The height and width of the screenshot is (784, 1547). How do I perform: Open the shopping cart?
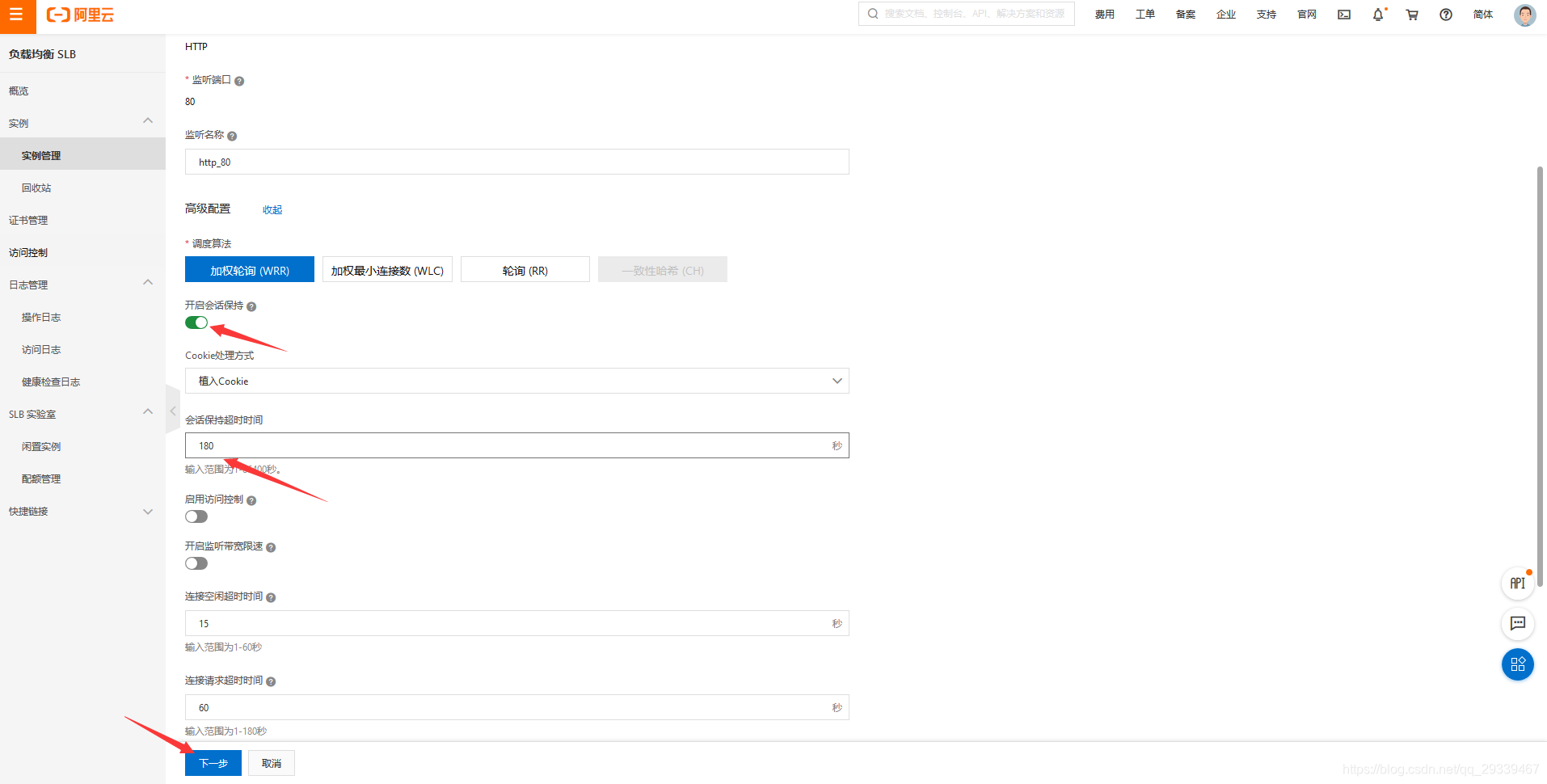coord(1412,15)
